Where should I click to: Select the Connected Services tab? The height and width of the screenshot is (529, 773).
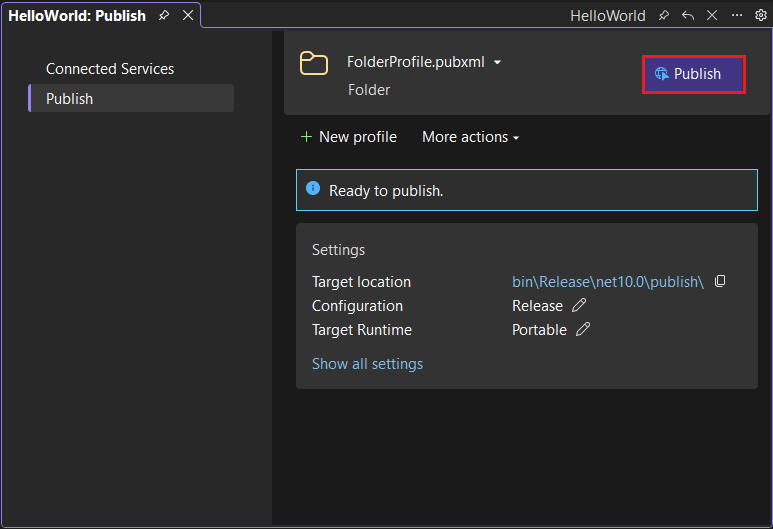pyautogui.click(x=110, y=69)
